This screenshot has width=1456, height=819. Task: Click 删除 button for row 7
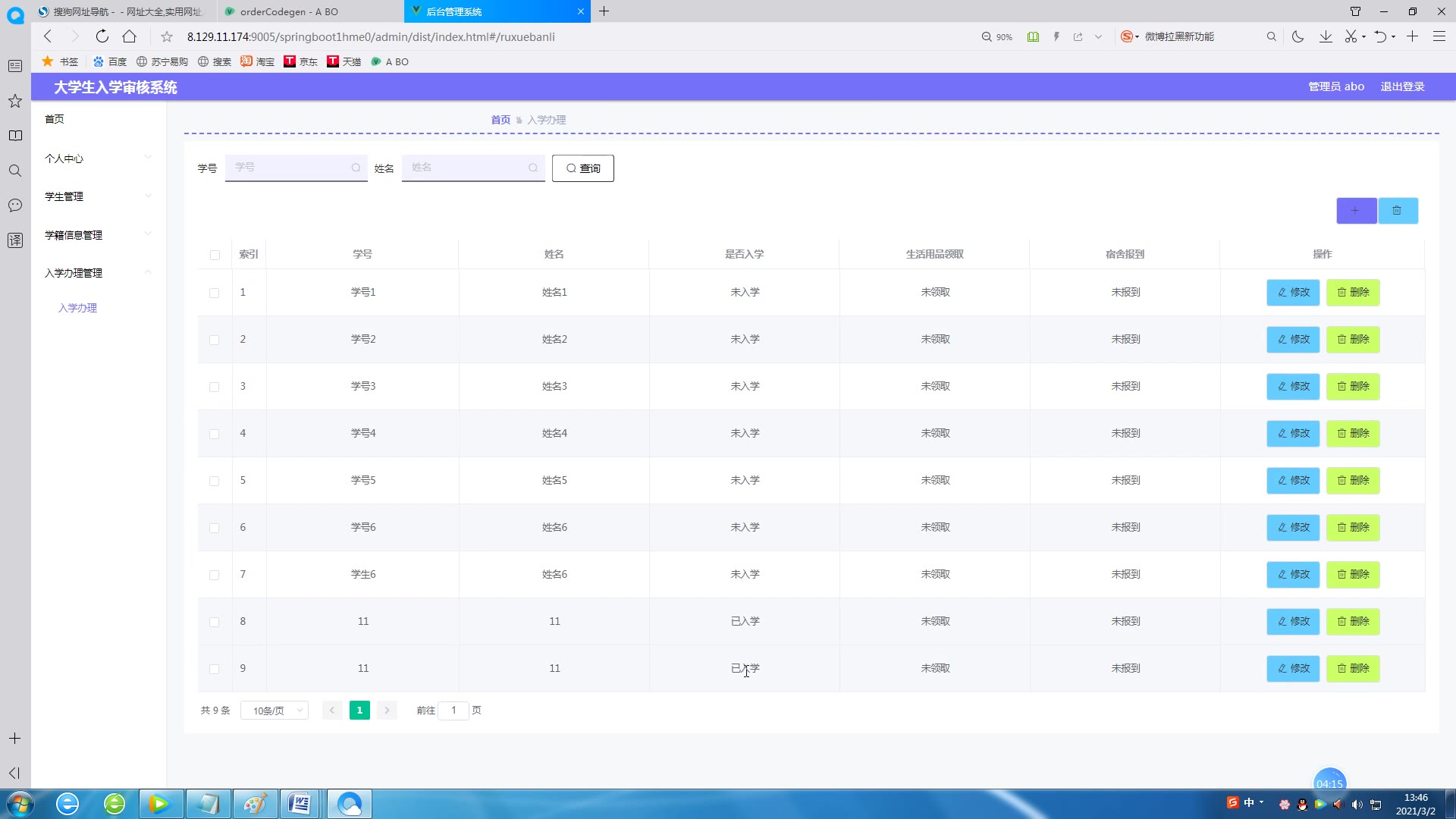coord(1353,575)
